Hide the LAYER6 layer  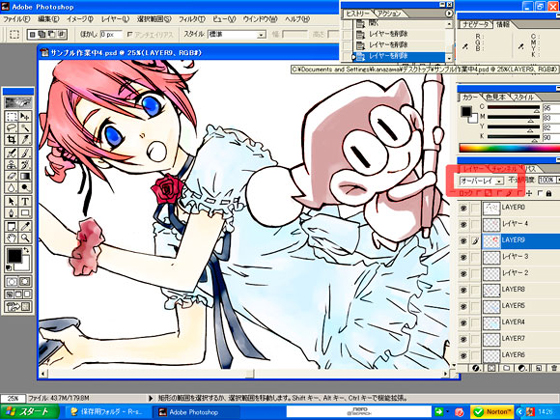[463, 355]
